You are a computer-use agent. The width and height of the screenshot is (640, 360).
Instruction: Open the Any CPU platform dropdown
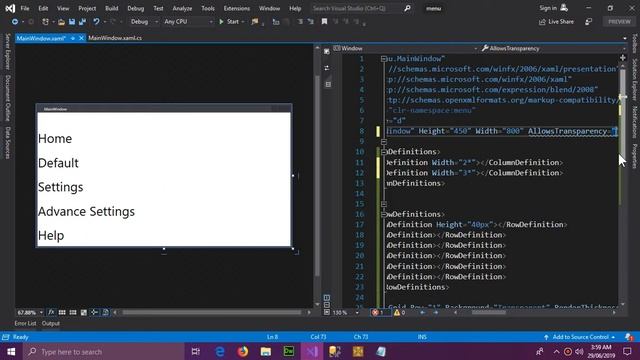click(x=188, y=22)
